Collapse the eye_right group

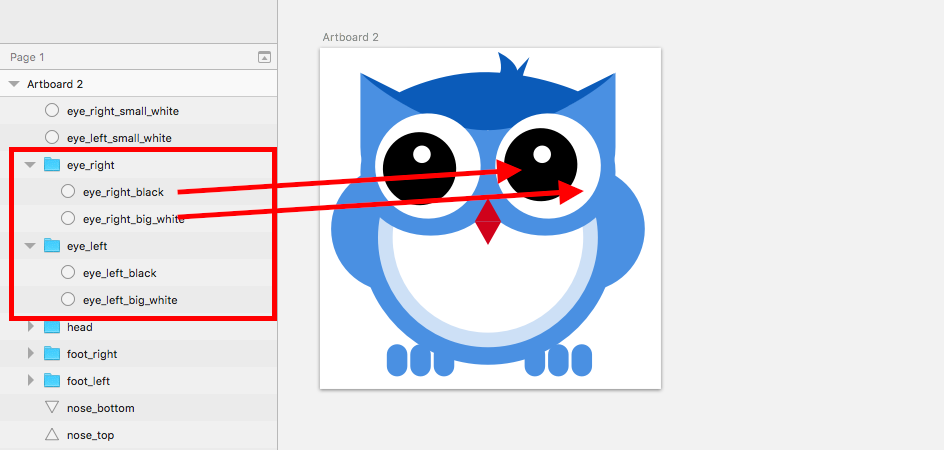30,165
